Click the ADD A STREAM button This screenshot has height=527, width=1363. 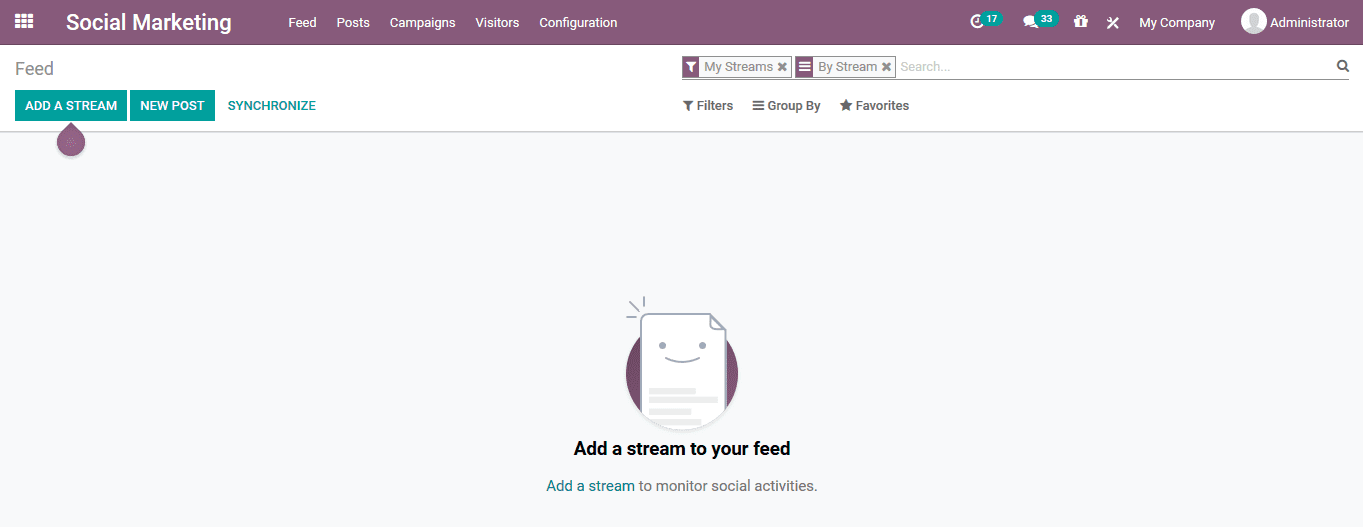click(71, 105)
